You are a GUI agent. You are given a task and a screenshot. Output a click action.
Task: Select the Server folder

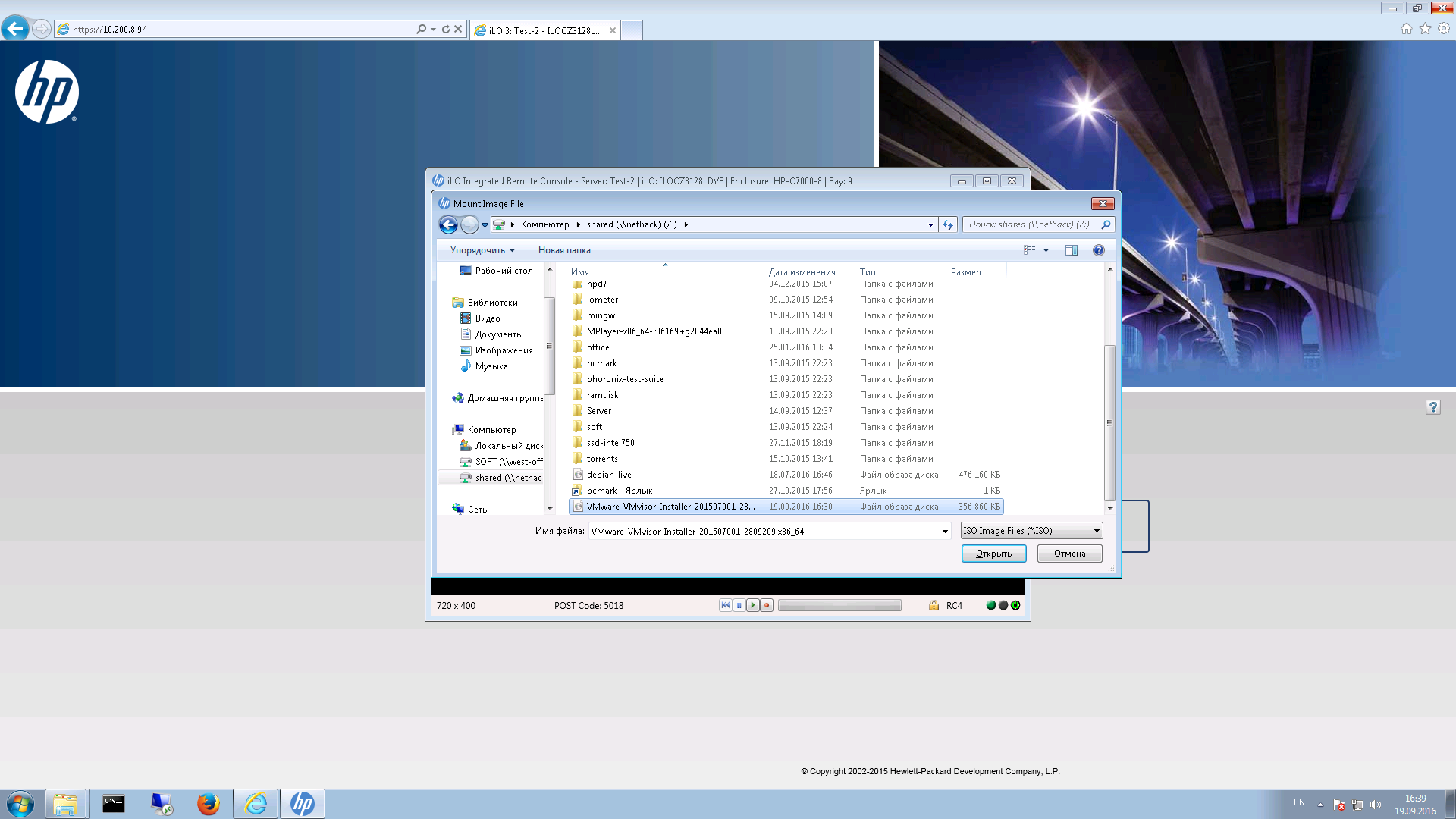click(x=786, y=411)
